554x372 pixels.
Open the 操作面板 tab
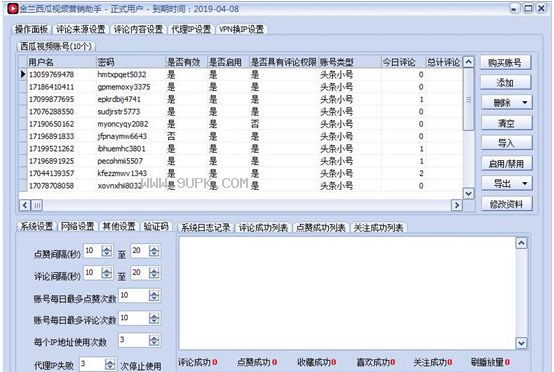coord(31,29)
